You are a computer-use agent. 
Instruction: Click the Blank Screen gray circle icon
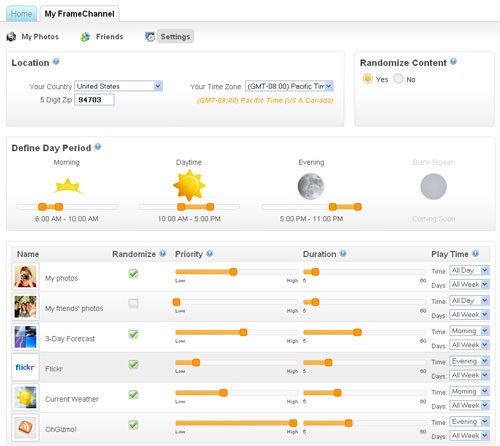(433, 186)
